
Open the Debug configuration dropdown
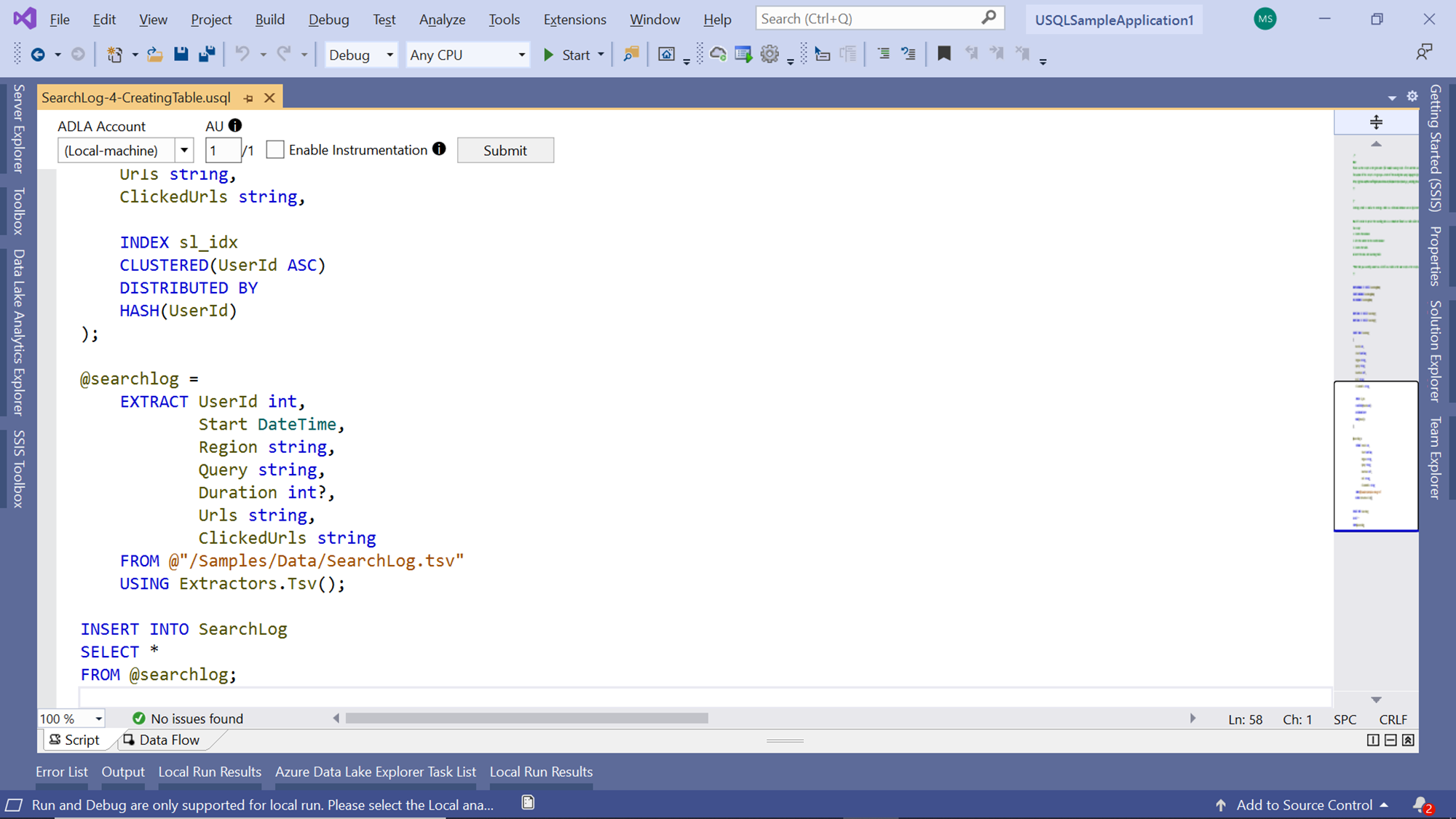(x=389, y=55)
